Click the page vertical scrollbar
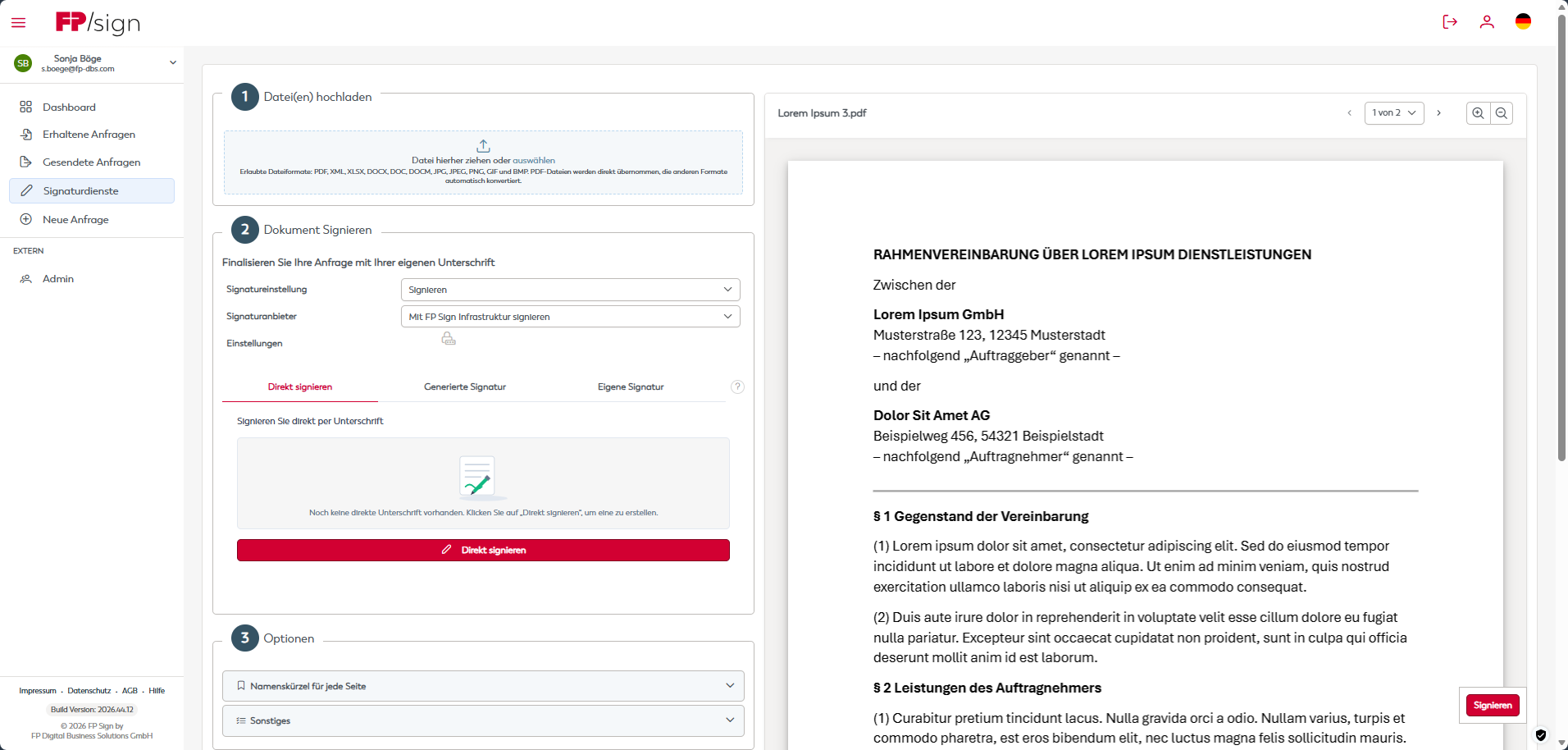This screenshot has height=750, width=1568. [x=1561, y=238]
